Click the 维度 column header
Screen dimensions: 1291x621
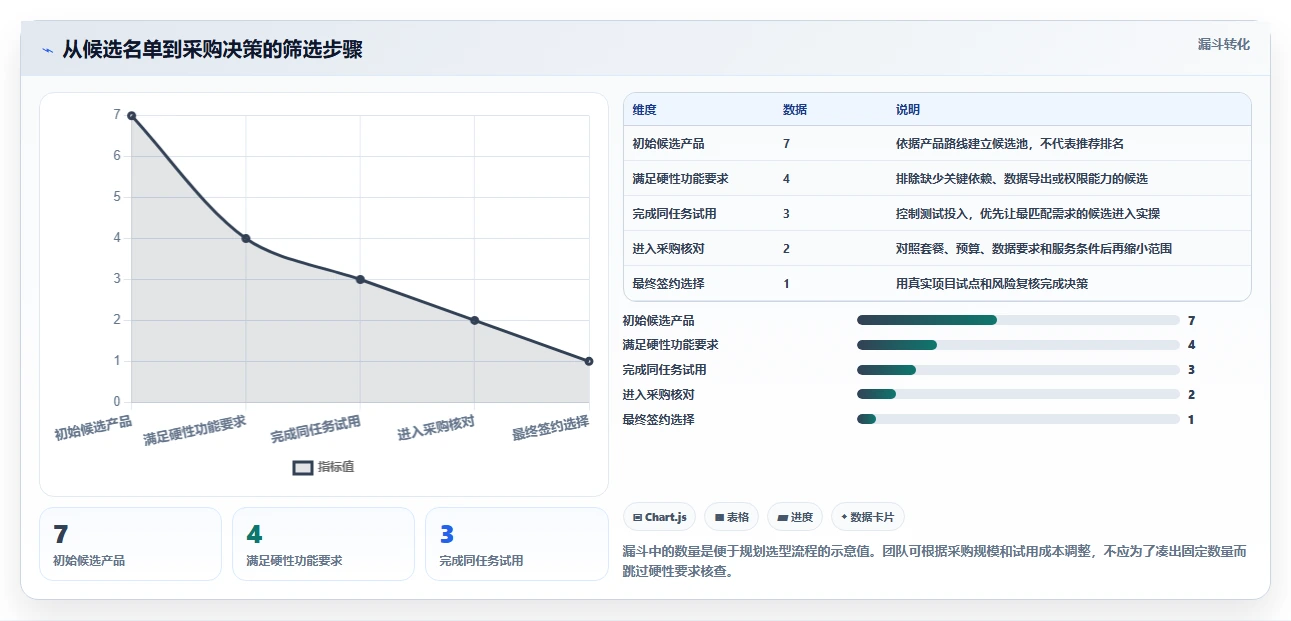(645, 110)
